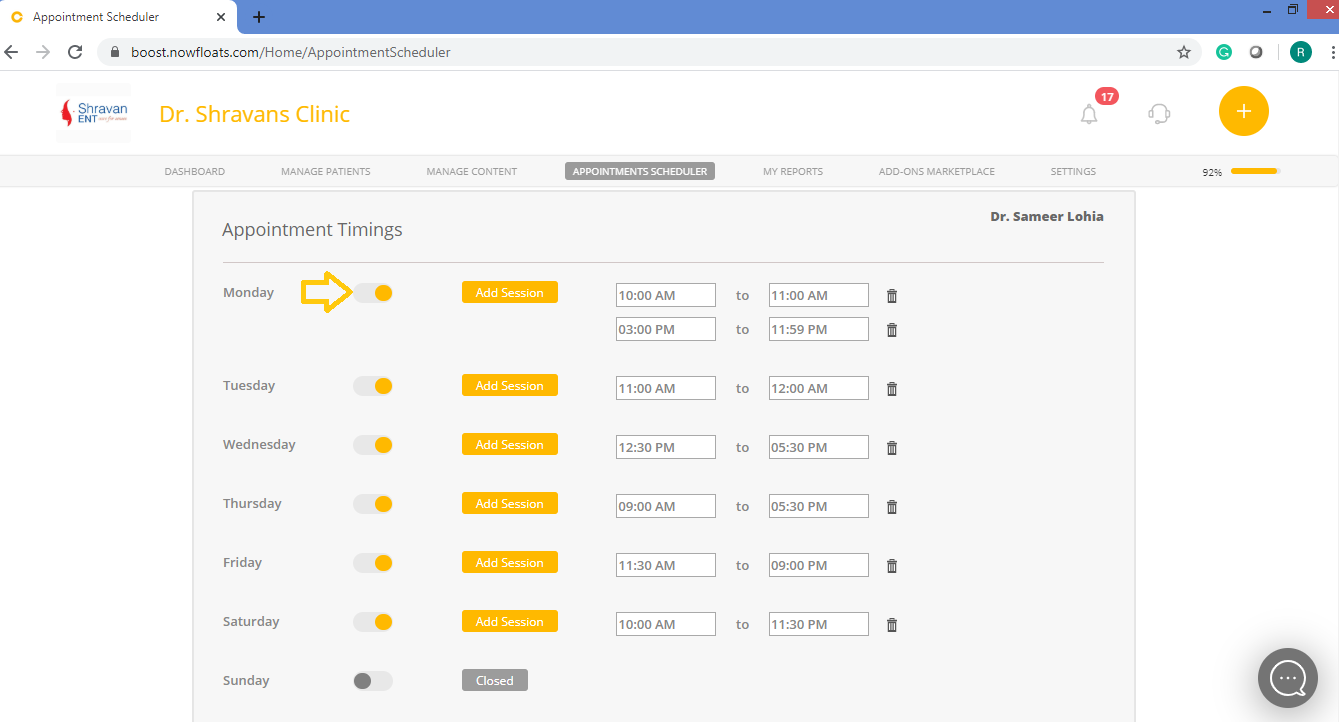The image size is (1339, 722).
Task: Add Session for Tuesday
Action: click(x=510, y=385)
